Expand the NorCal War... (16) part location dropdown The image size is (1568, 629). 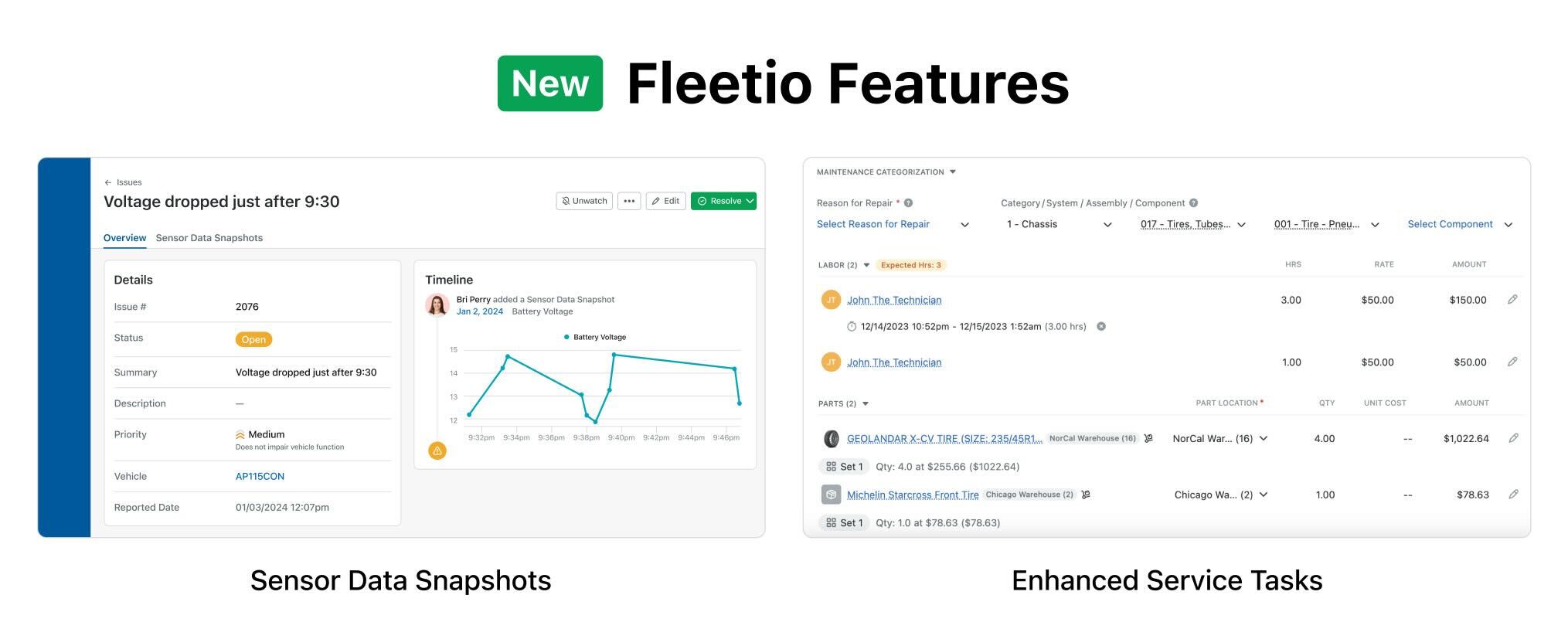pyautogui.click(x=1220, y=438)
